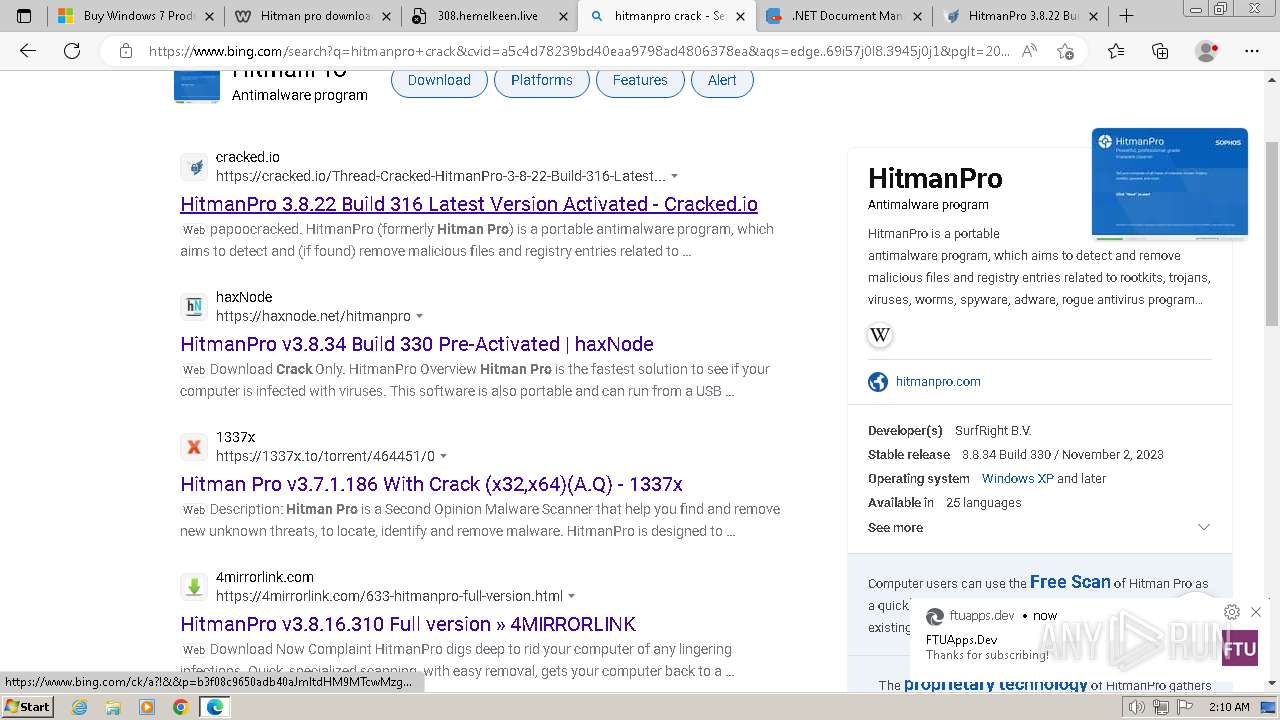Click the vertical page scrollbar
Viewport: 1280px width, 720px height.
(1272, 234)
